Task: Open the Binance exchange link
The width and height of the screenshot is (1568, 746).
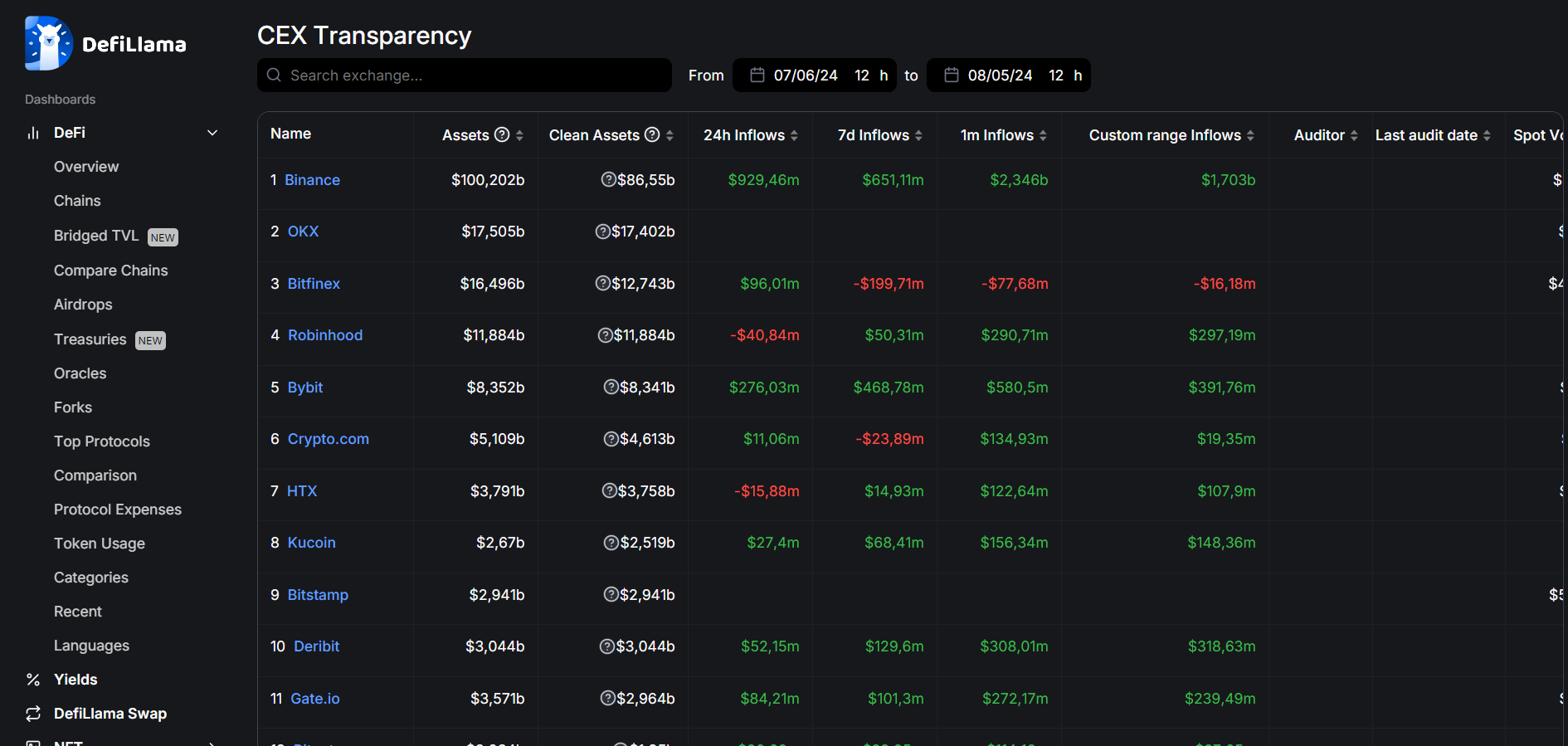Action: [x=312, y=180]
